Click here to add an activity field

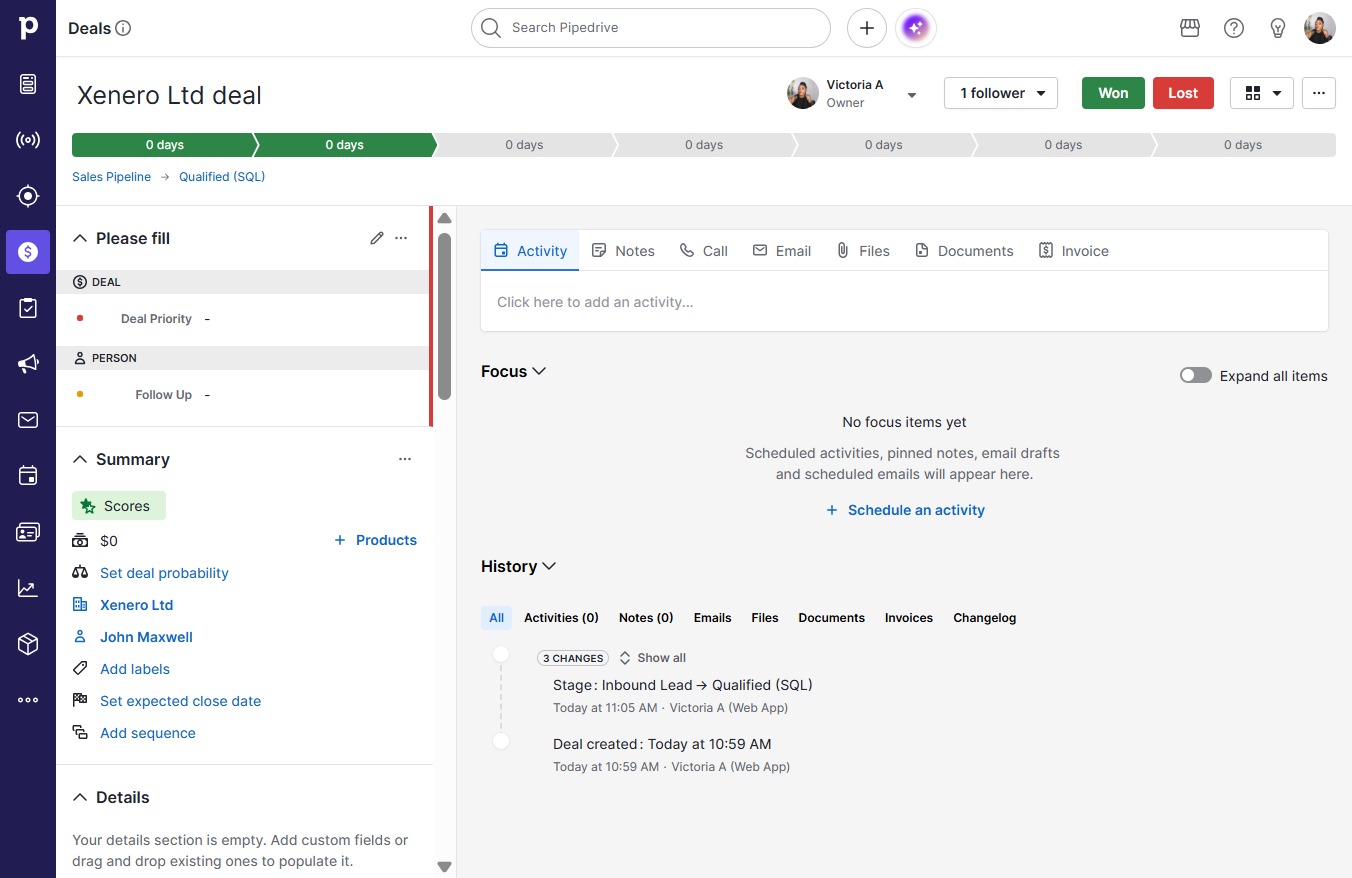[x=904, y=302]
